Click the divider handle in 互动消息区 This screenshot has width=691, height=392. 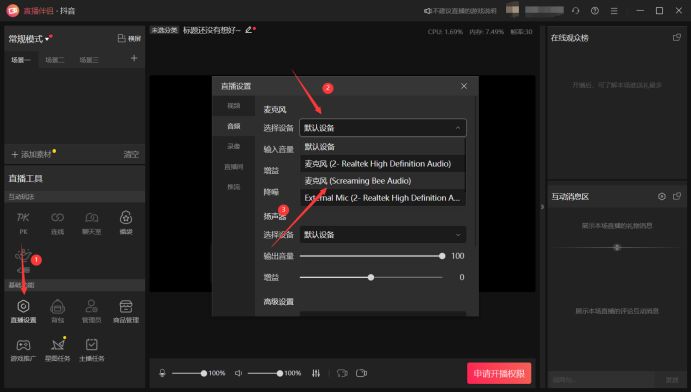(x=617, y=248)
